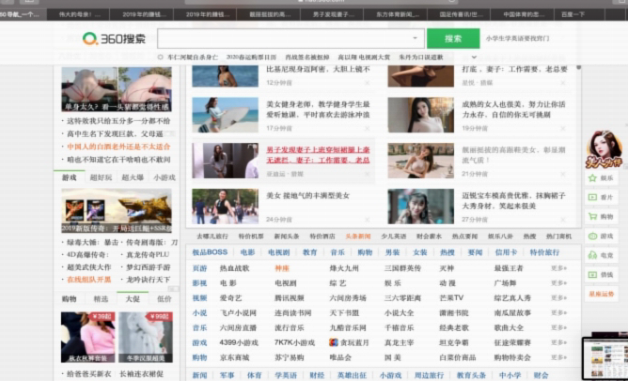Open the 爱奇艺 video link

pos(231,298)
